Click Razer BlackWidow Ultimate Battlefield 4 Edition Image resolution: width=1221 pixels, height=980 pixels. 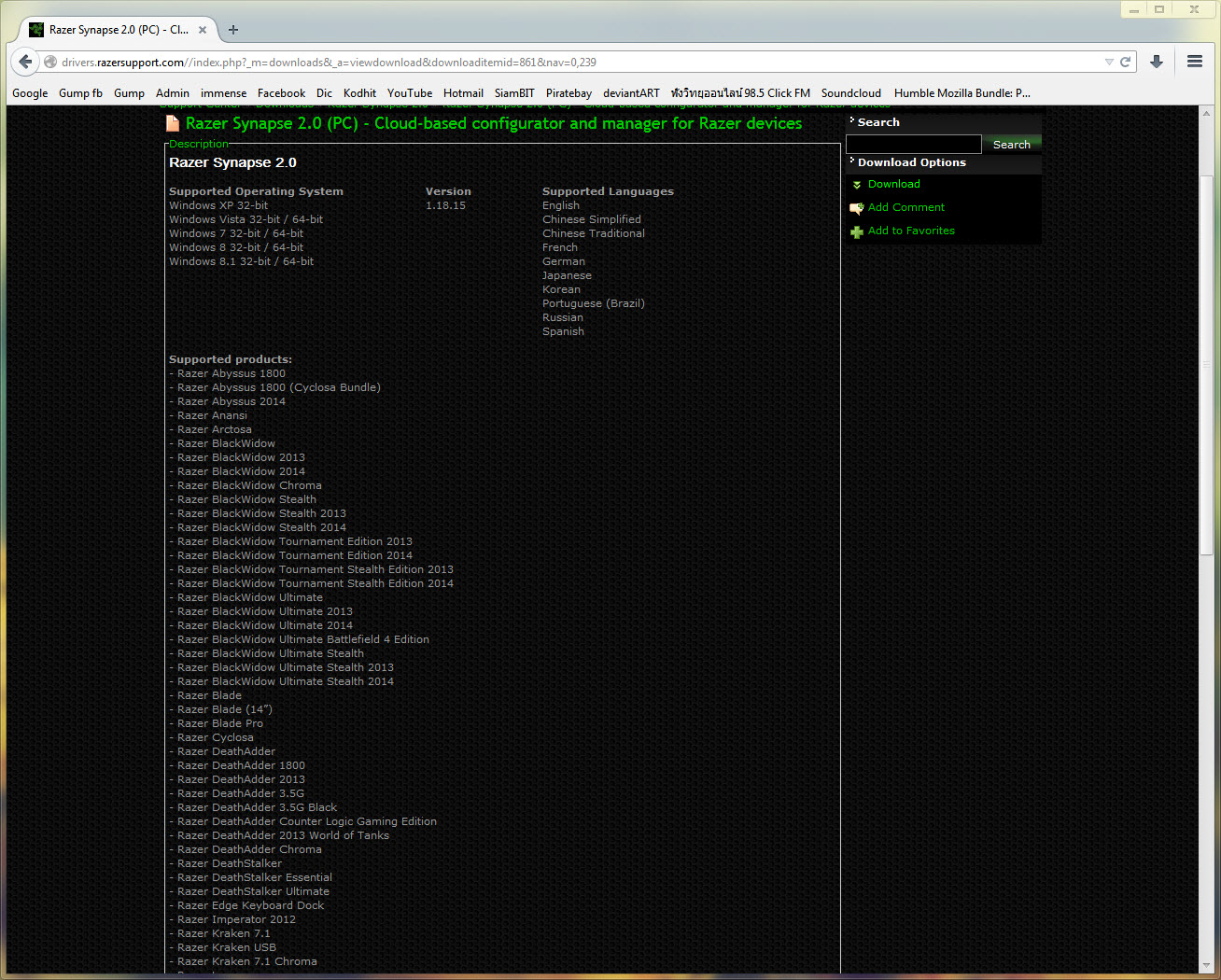click(303, 639)
